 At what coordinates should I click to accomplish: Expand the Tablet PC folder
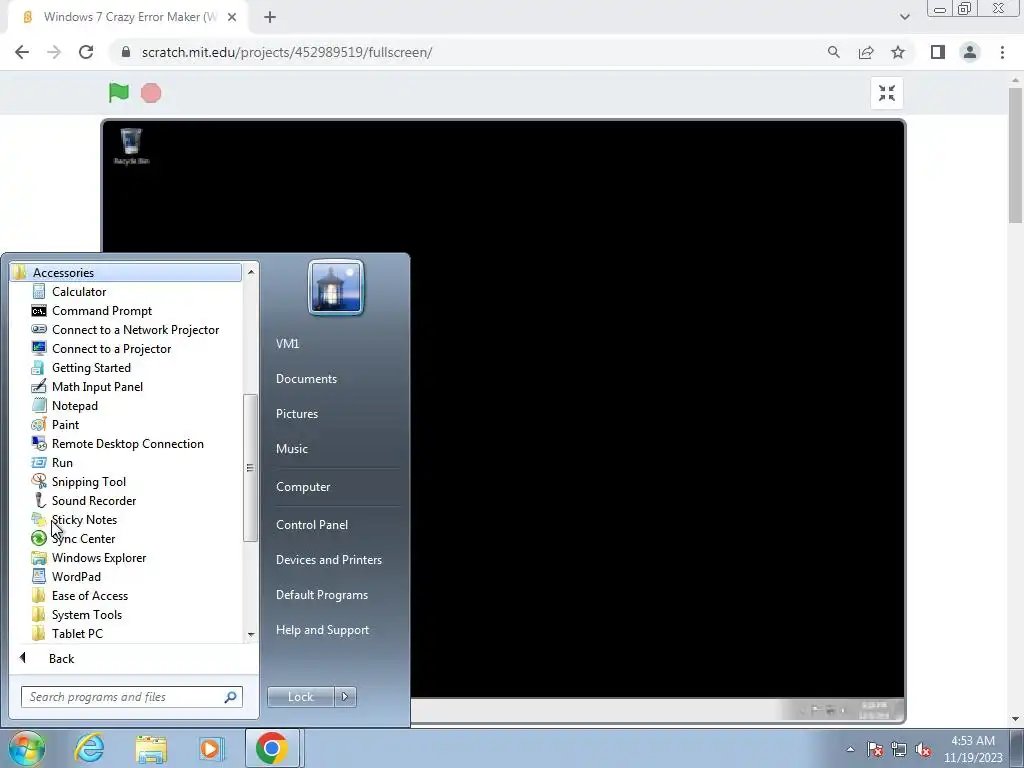click(x=77, y=633)
